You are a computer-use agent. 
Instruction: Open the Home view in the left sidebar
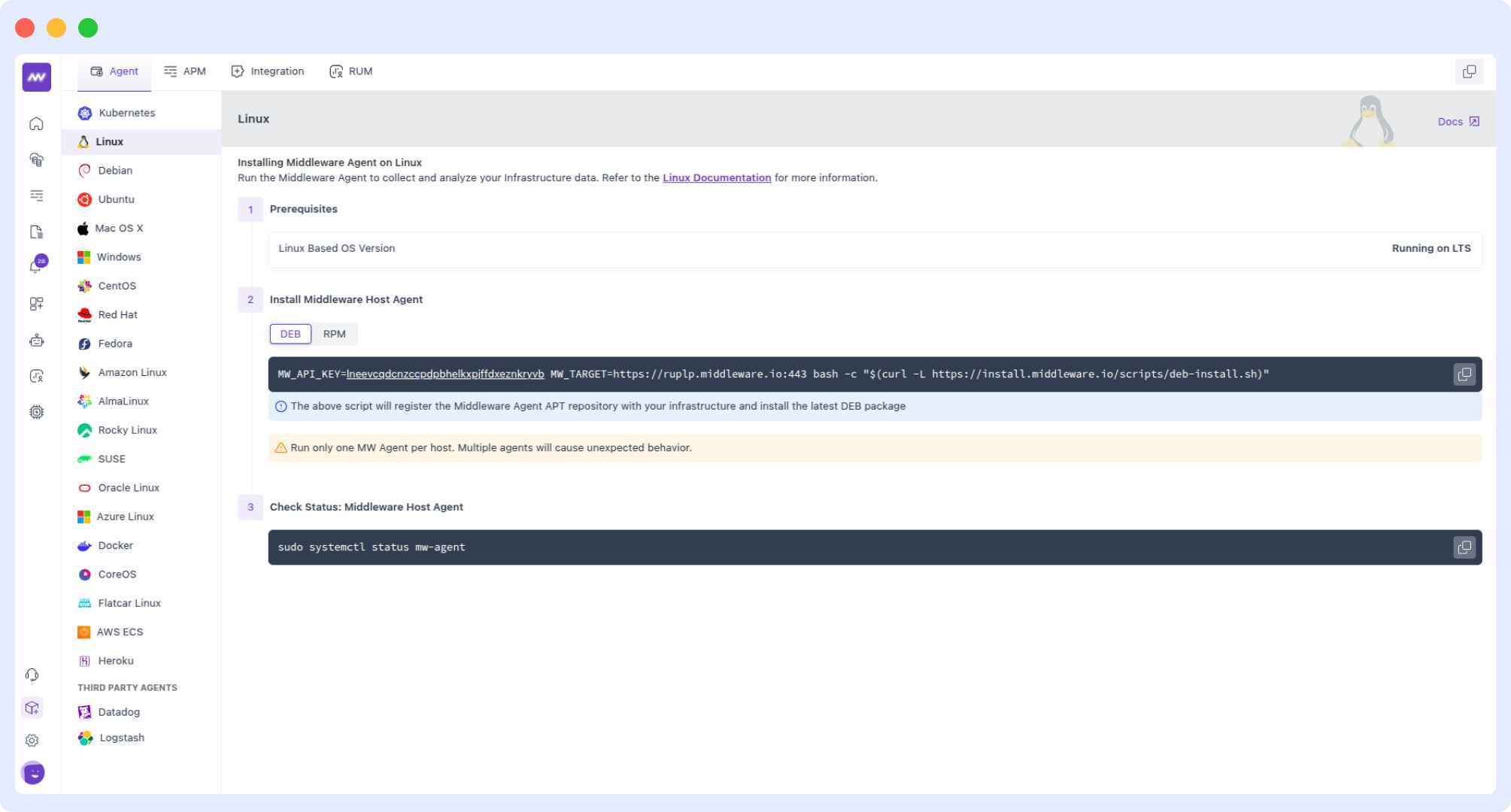click(x=35, y=123)
